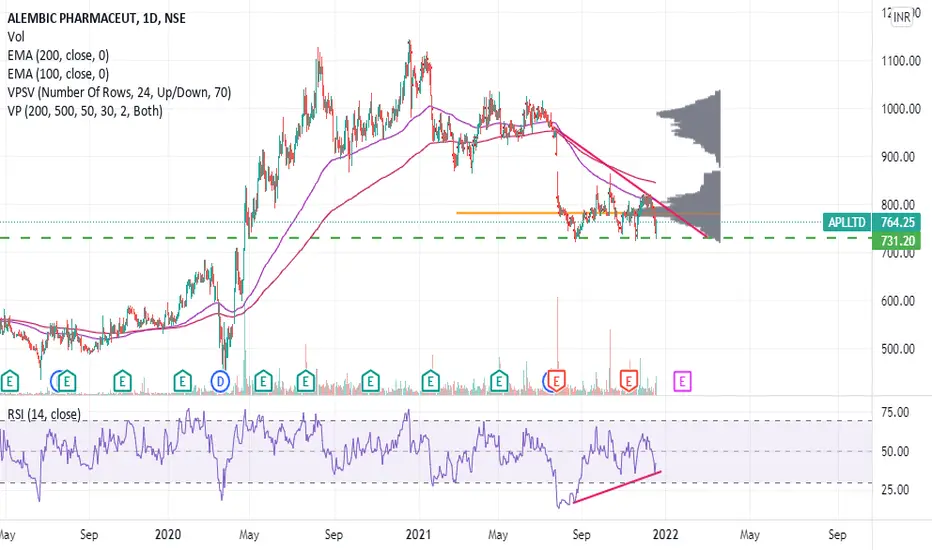Click the green 731.20 price level label
Viewport: 932px width, 550px height.
(897, 241)
